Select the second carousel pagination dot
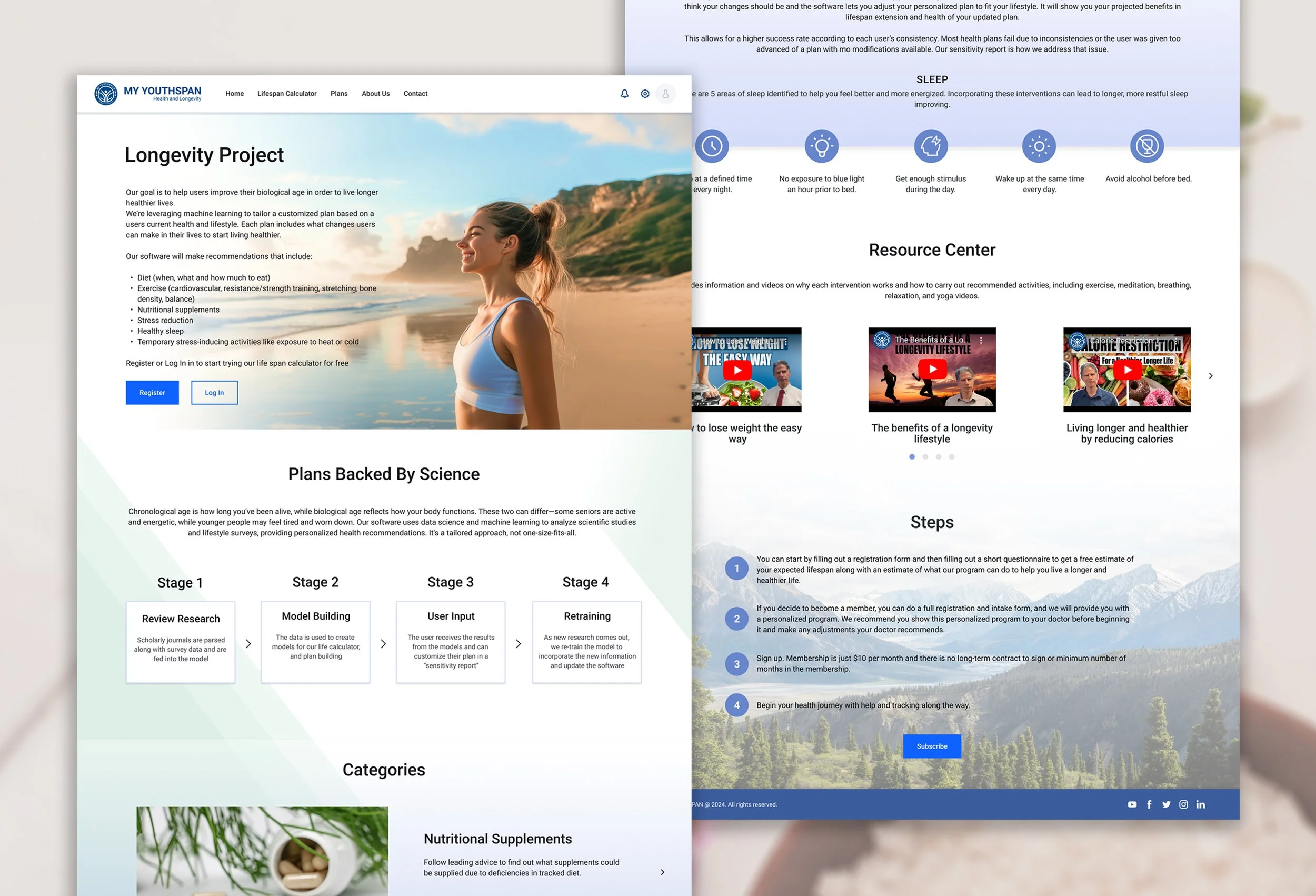This screenshot has height=896, width=1316. coord(925,456)
